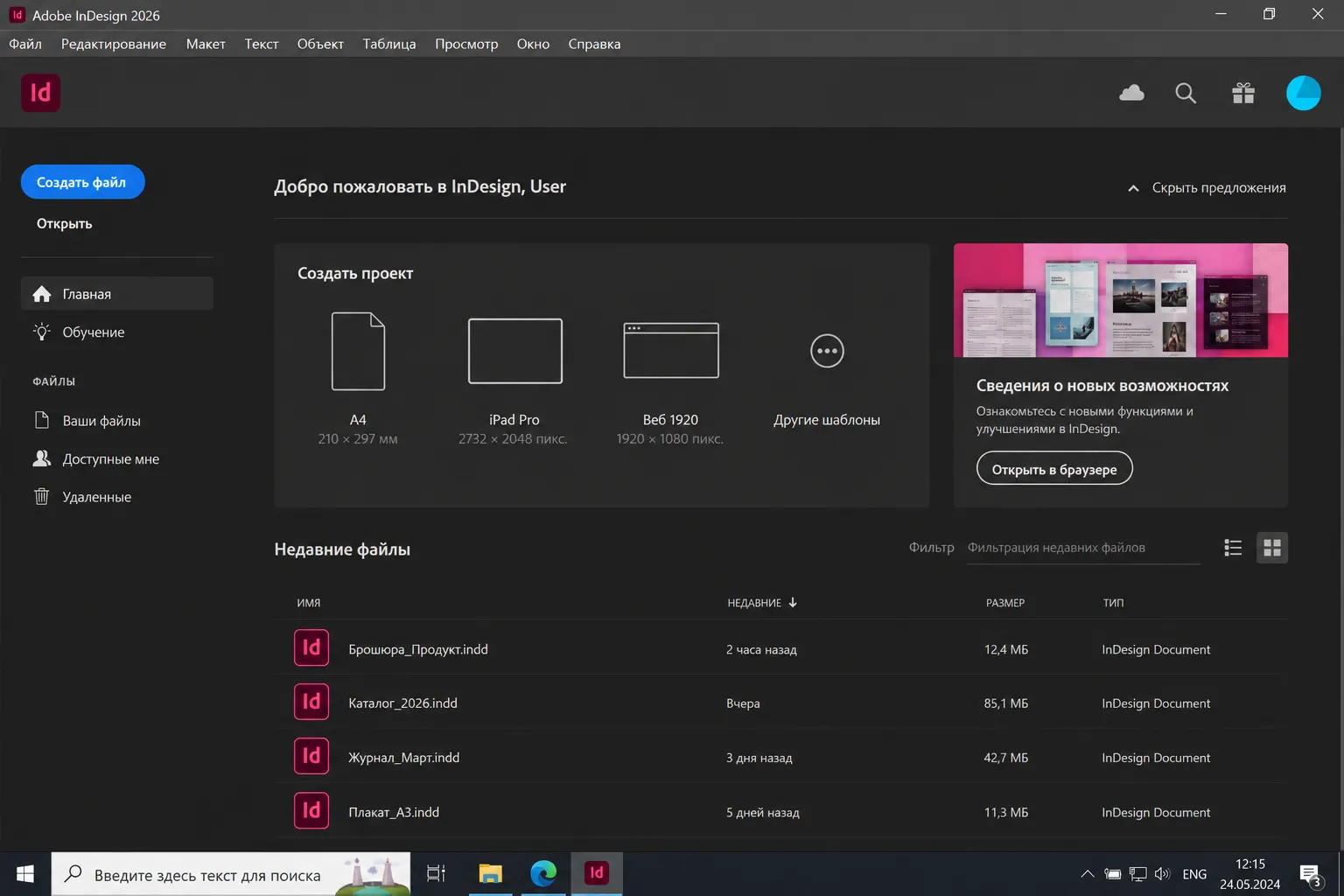Image resolution: width=1344 pixels, height=896 pixels.
Task: Open the Просмотр menu
Action: click(x=466, y=44)
